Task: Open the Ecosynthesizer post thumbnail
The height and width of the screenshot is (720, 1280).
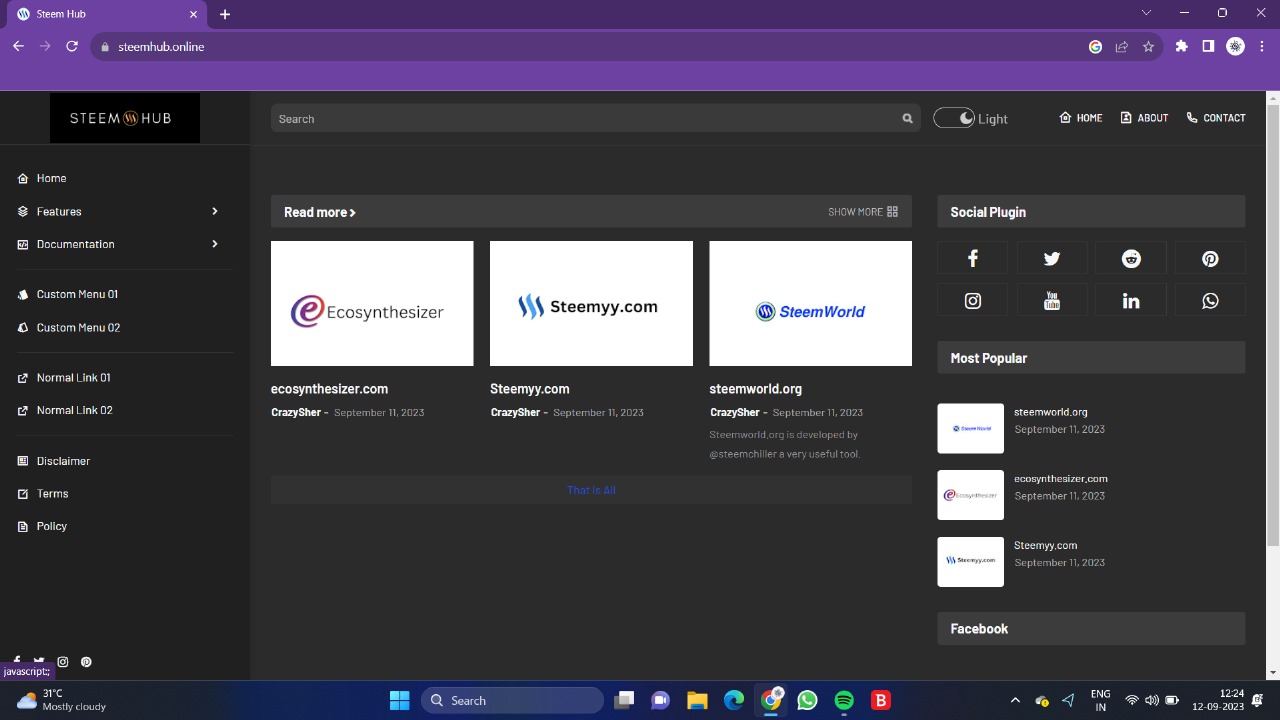Action: [372, 303]
